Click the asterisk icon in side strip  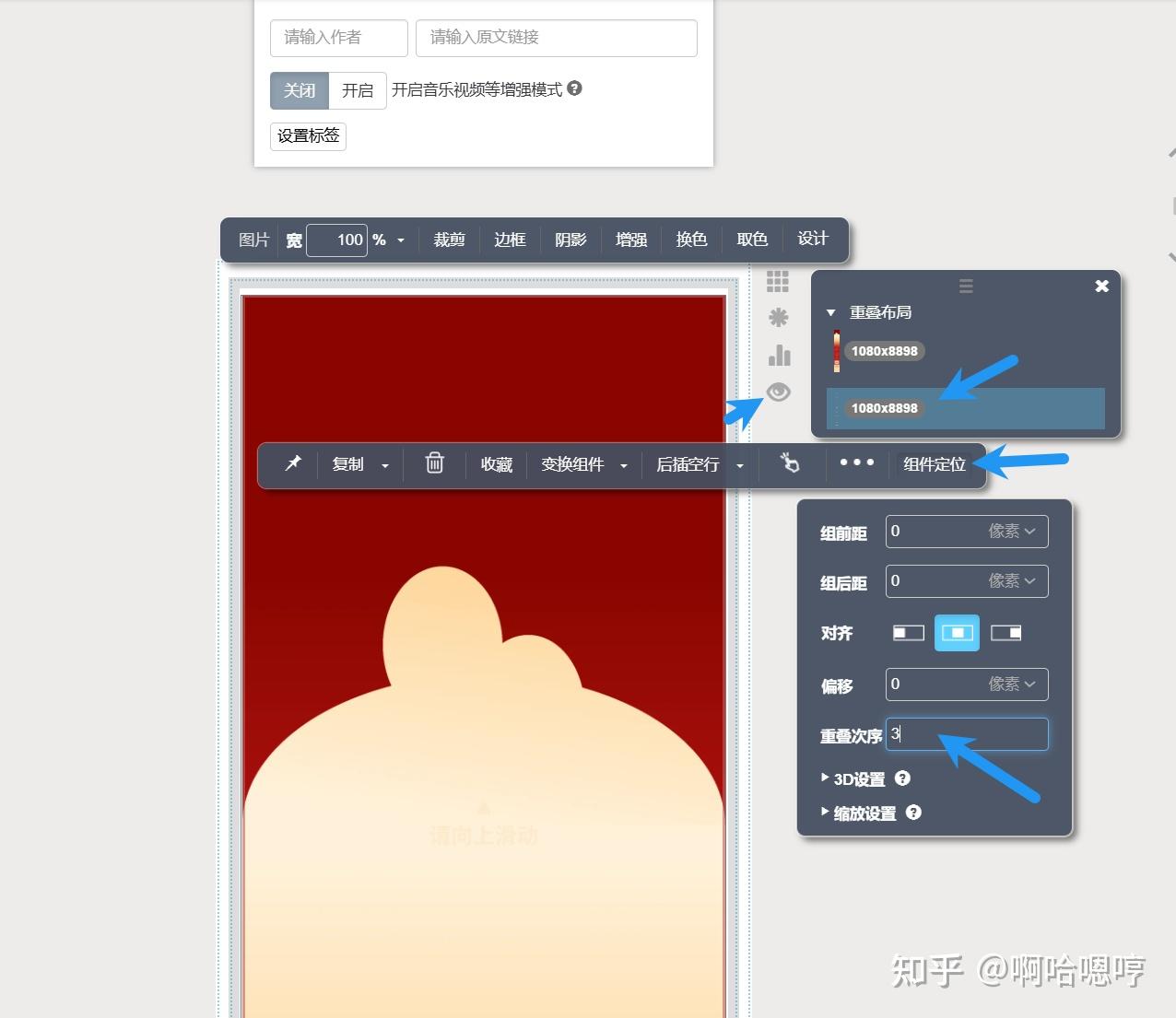click(778, 318)
